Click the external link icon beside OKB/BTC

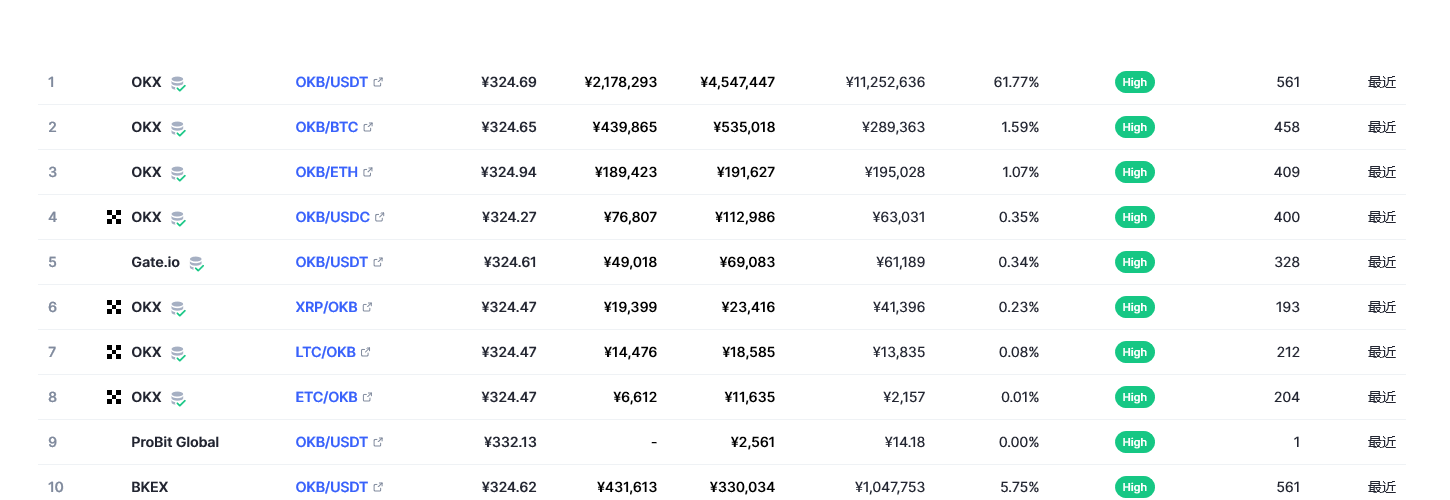point(368,127)
